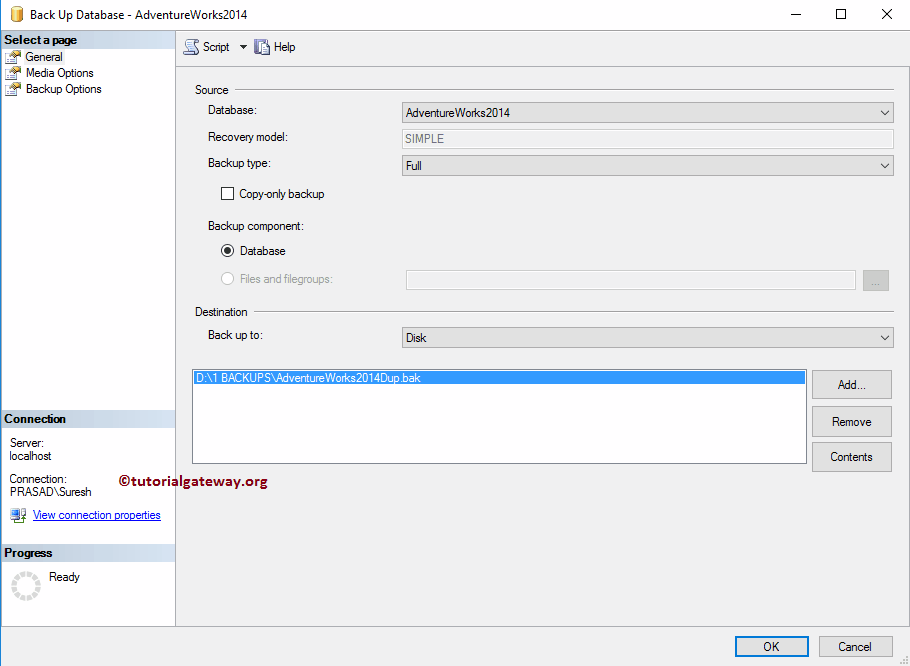Minimize the Back Up Database window
Image resolution: width=910 pixels, height=666 pixels.
pyautogui.click(x=796, y=15)
